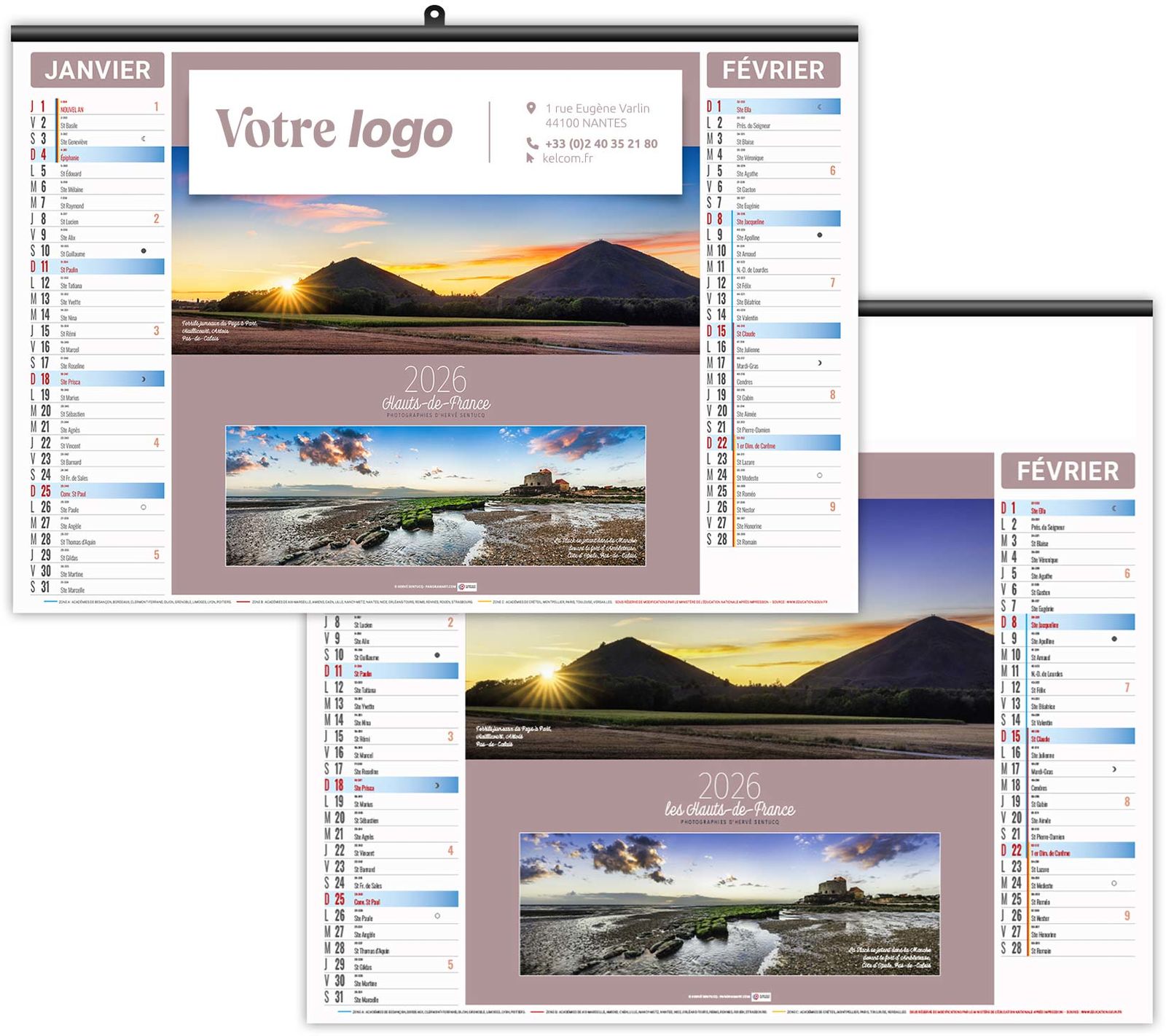
Task: Click "les Hauts-de-France" title on back calendar
Action: click(x=729, y=809)
